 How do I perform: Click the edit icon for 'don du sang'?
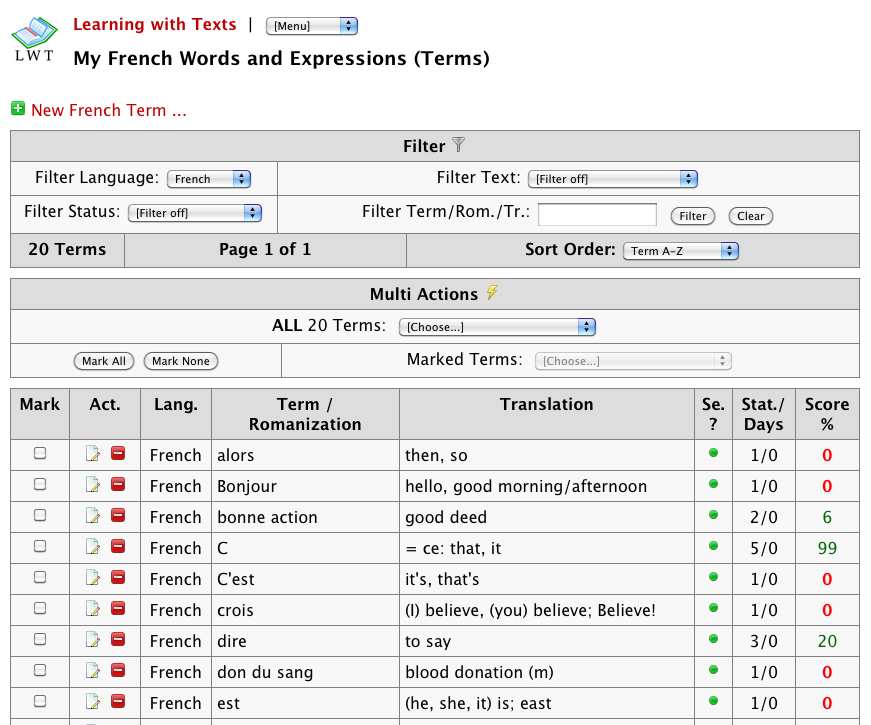(94, 672)
